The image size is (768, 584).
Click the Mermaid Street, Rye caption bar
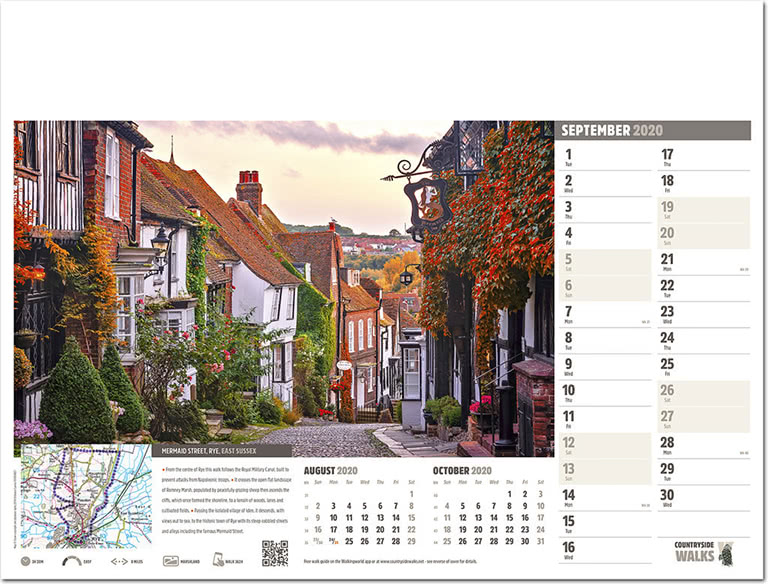(x=222, y=451)
